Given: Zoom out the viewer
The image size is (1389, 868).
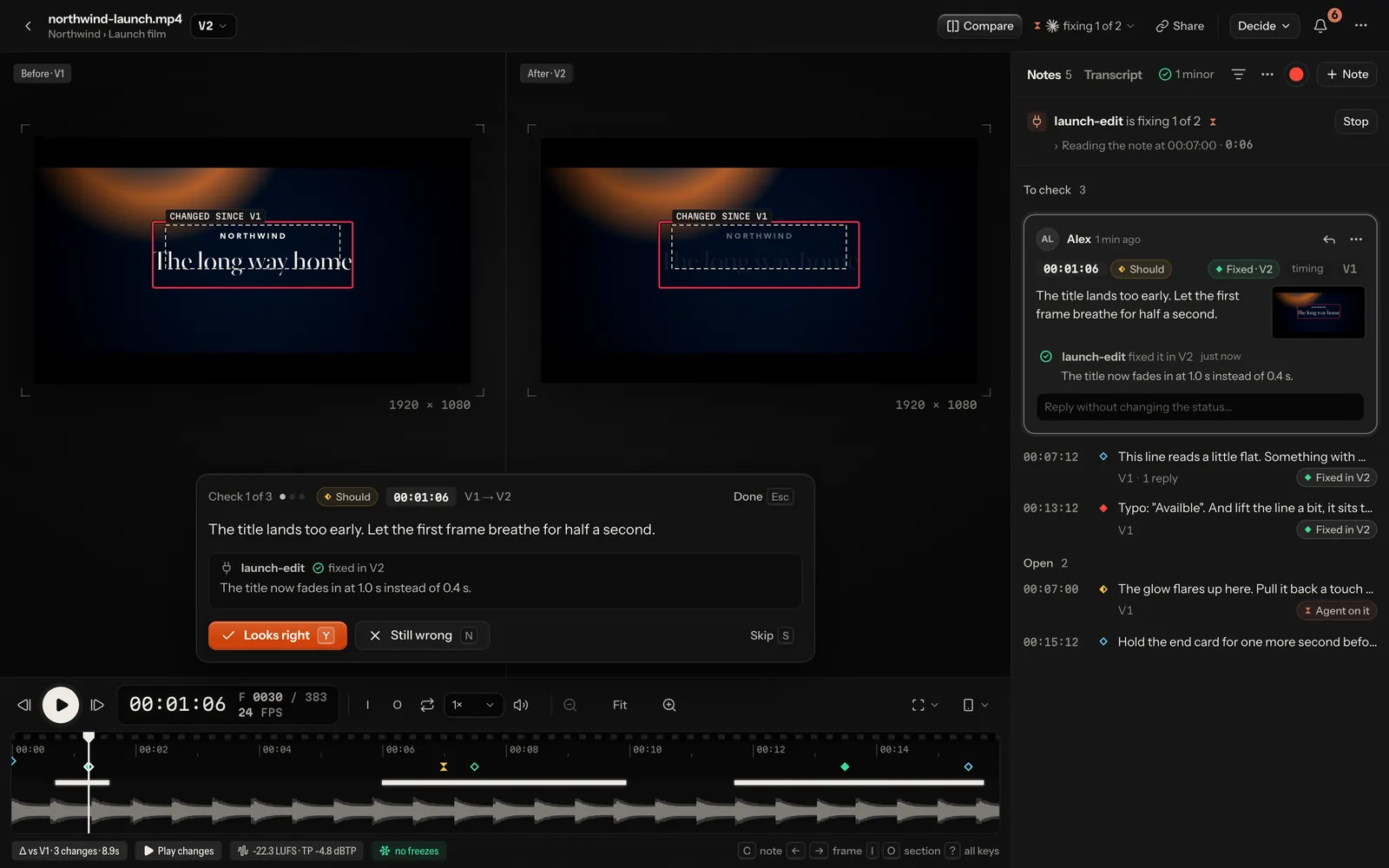Looking at the screenshot, I should (570, 705).
